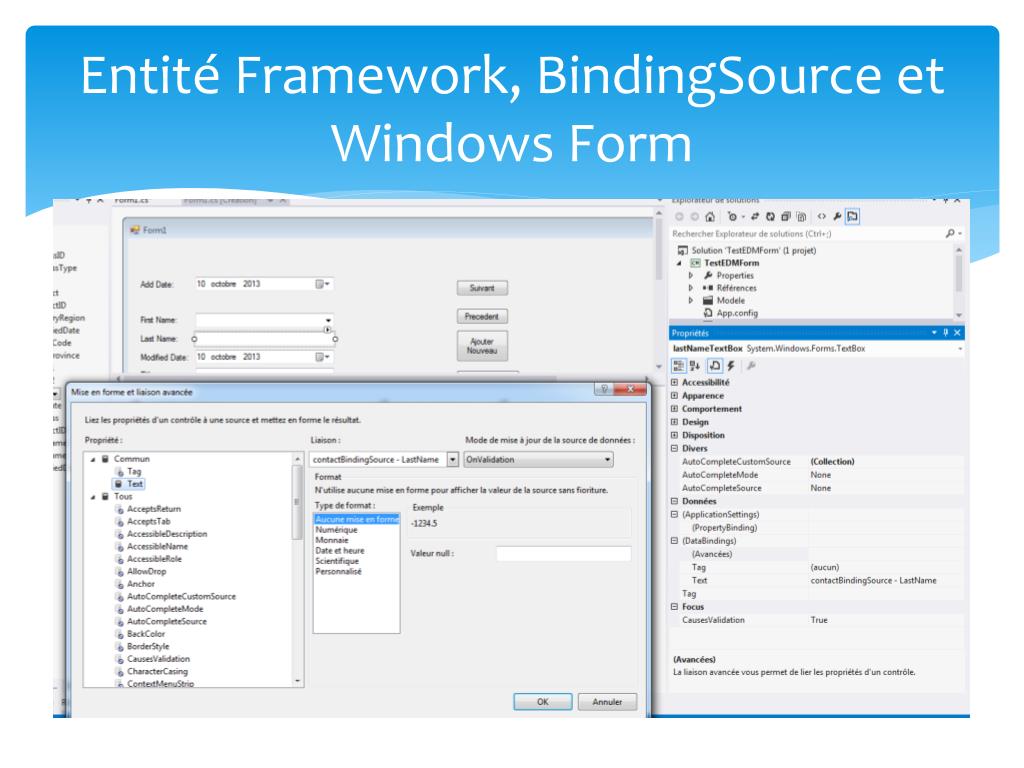The width and height of the screenshot is (1024, 768).
Task: Select Monnaie format type
Action: tap(332, 540)
